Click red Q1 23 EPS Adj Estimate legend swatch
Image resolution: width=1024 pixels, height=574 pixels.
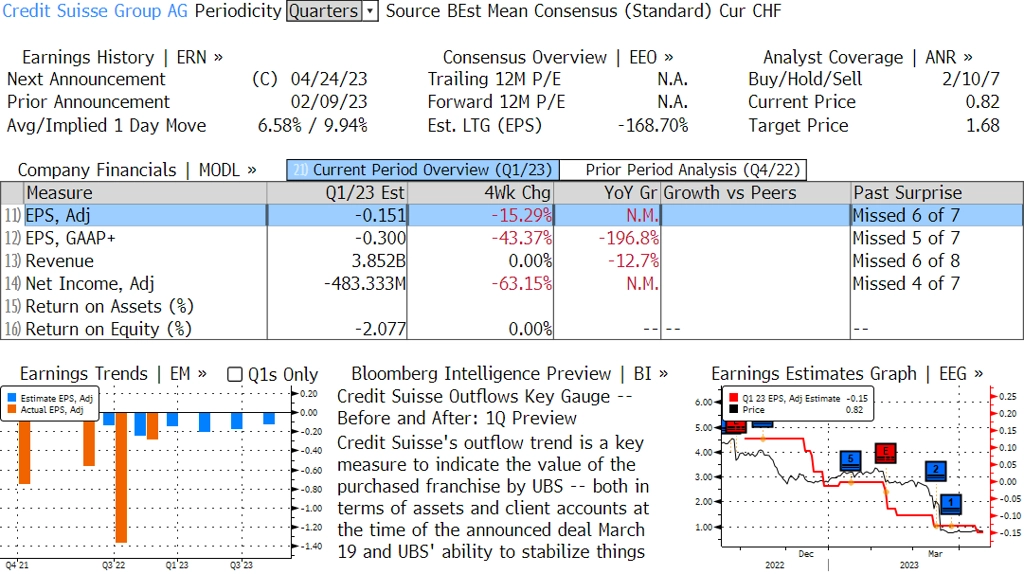coord(734,398)
